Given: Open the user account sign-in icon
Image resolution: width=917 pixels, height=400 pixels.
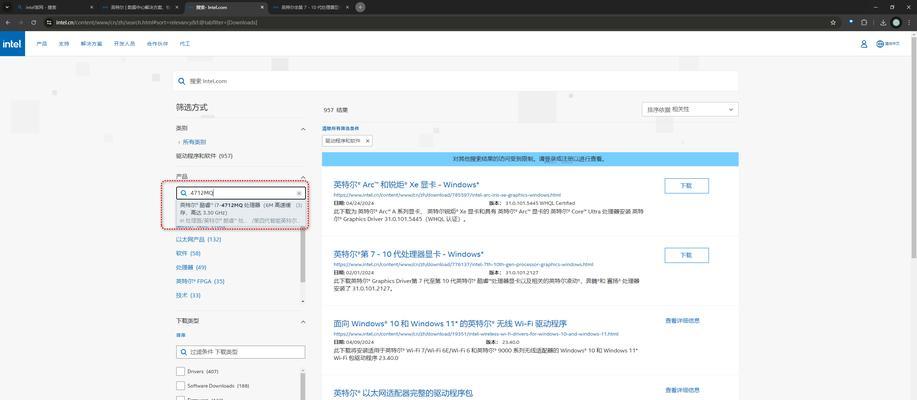Looking at the screenshot, I should (x=864, y=44).
